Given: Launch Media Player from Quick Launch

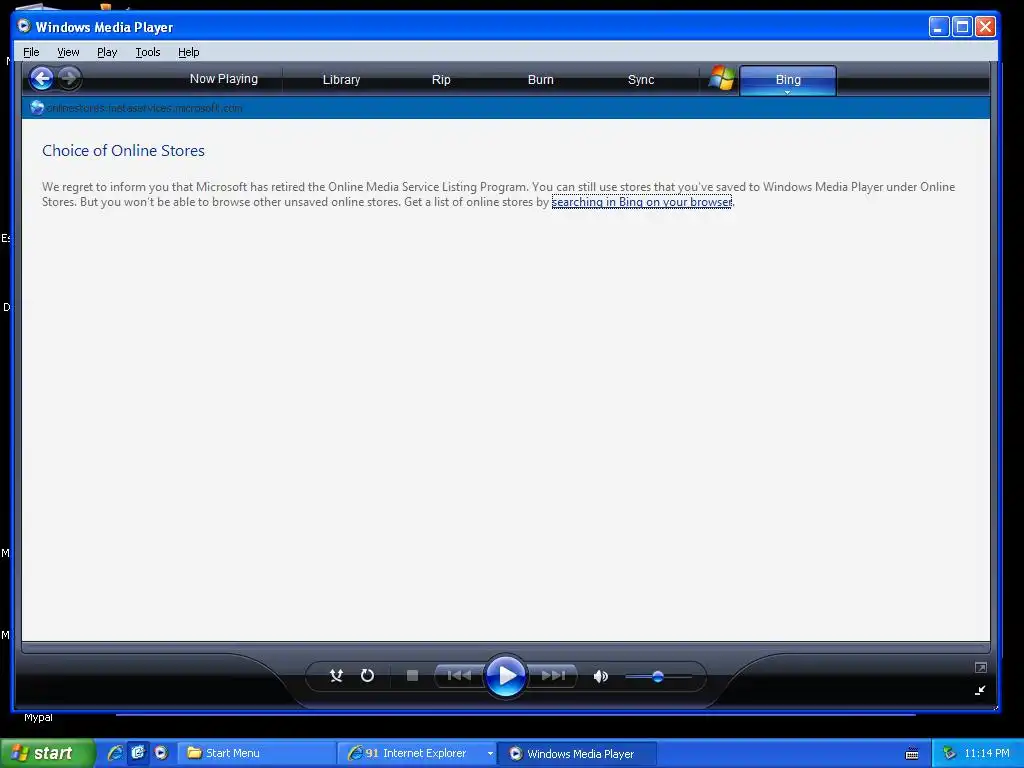Looking at the screenshot, I should coord(161,753).
